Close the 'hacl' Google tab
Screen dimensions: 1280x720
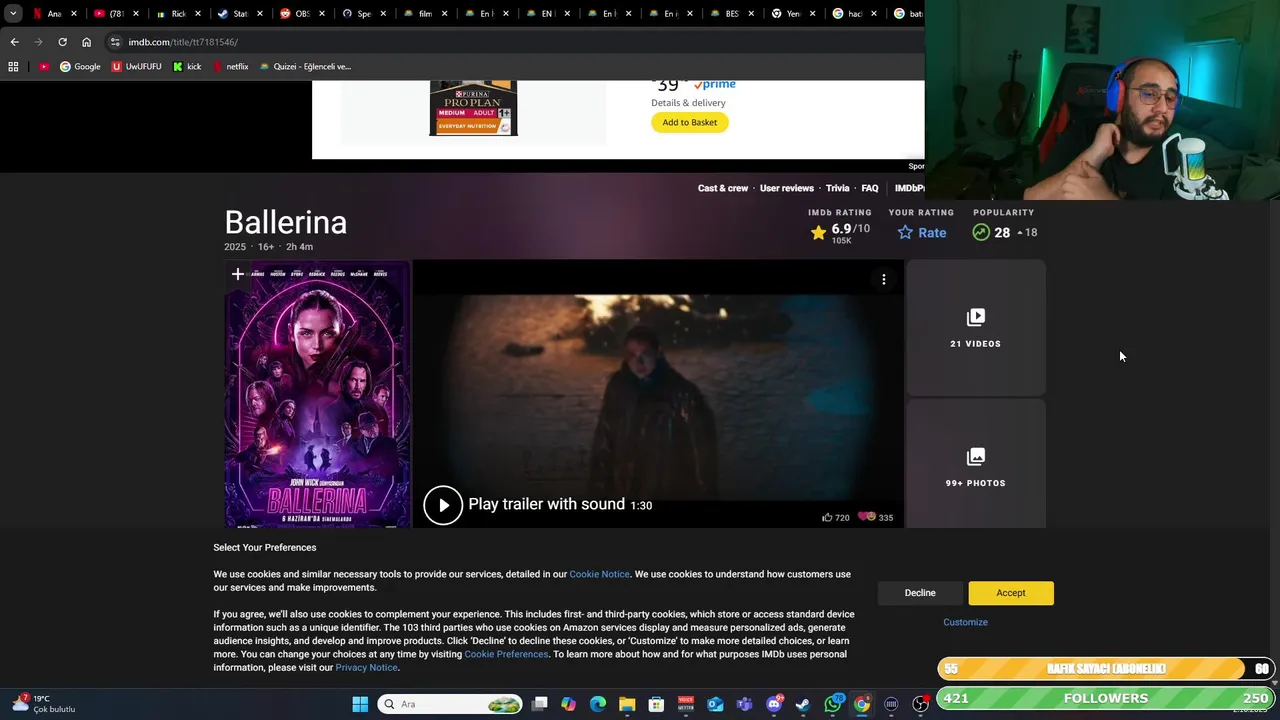pyautogui.click(x=874, y=14)
